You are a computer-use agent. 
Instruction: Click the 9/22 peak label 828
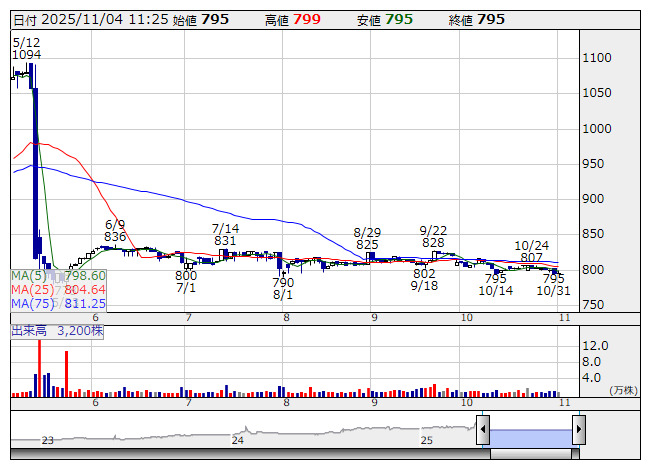point(433,242)
